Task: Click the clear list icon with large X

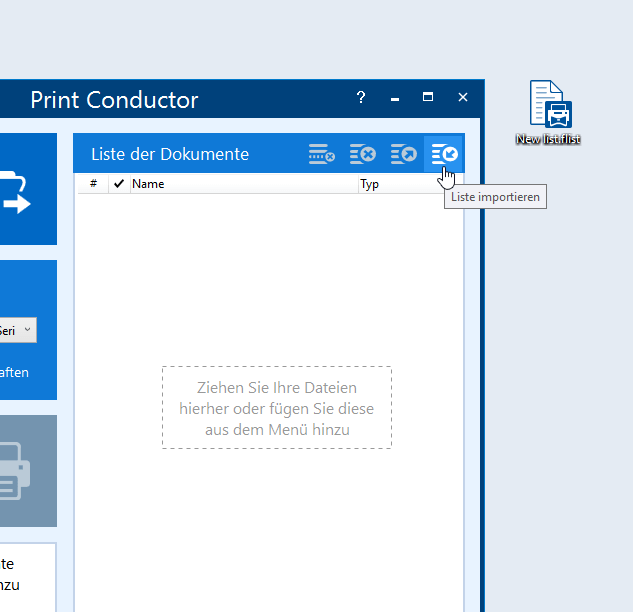Action: tap(363, 154)
